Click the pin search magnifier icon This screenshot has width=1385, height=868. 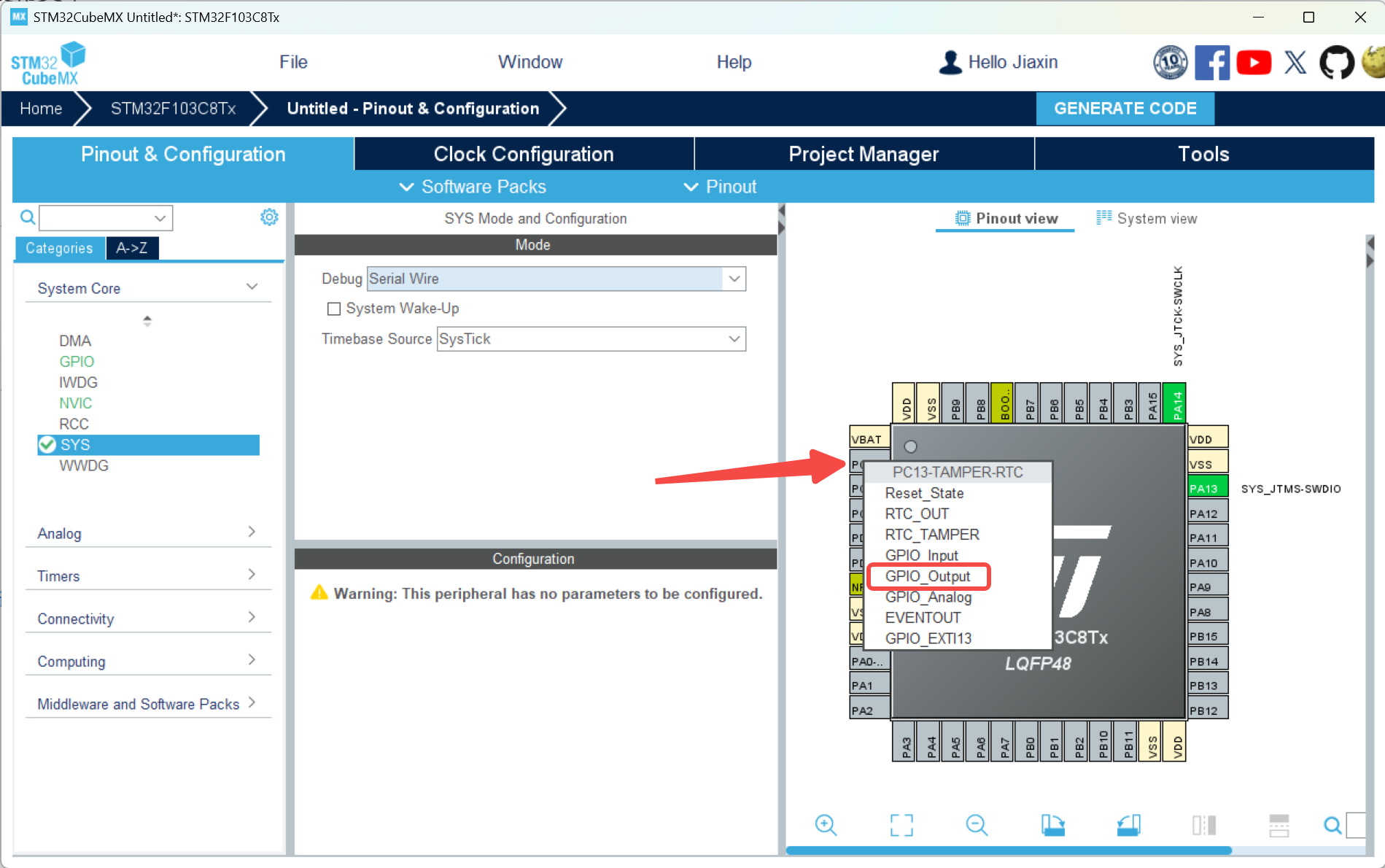click(x=1332, y=825)
